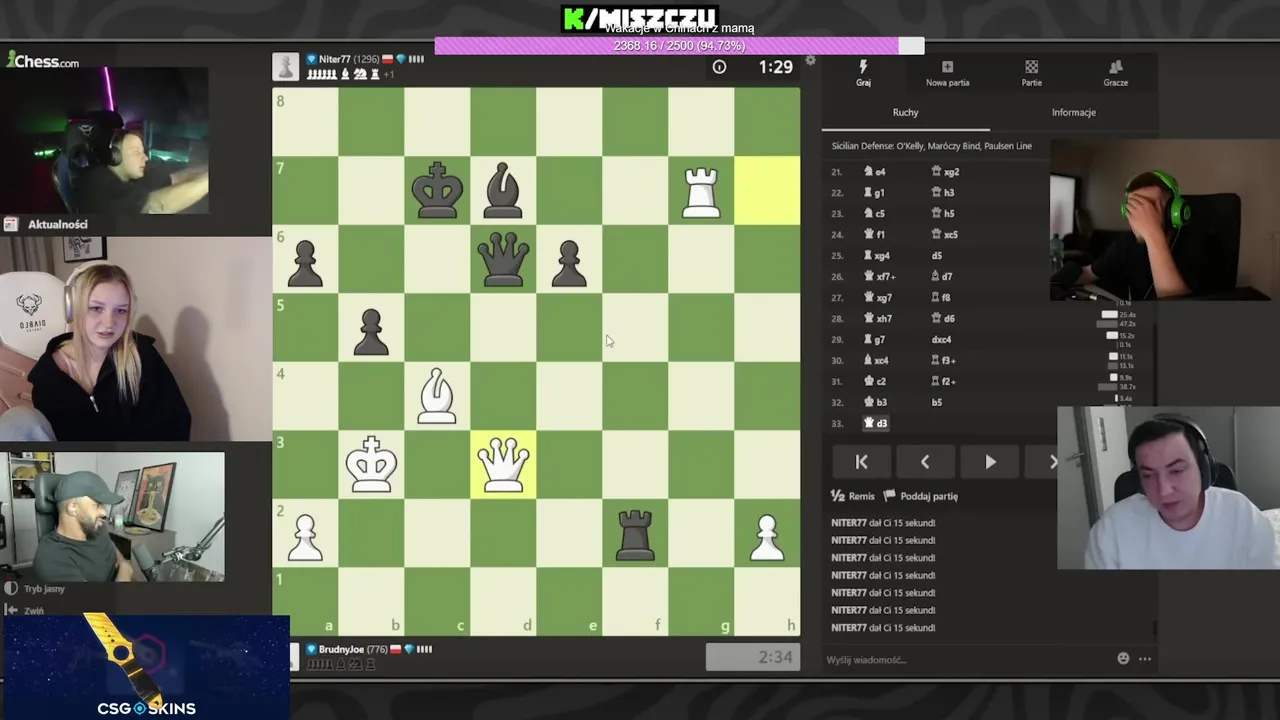Offer a draw with Remis

tap(853, 496)
